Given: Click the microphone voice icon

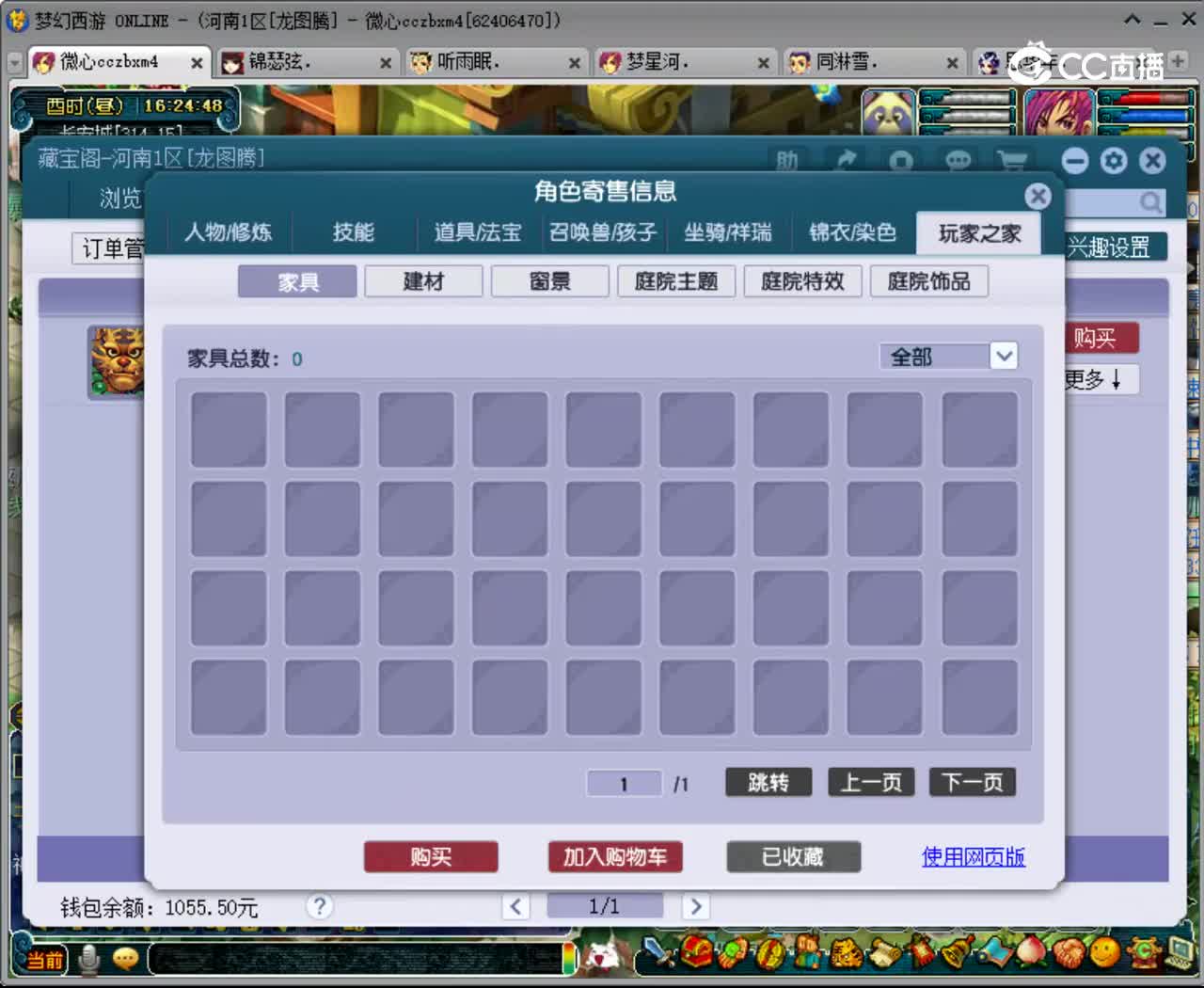Looking at the screenshot, I should pyautogui.click(x=89, y=959).
